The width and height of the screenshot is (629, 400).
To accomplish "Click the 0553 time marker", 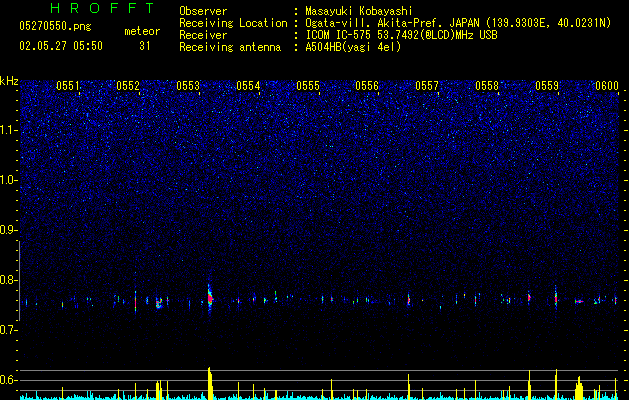I will 188,86.
